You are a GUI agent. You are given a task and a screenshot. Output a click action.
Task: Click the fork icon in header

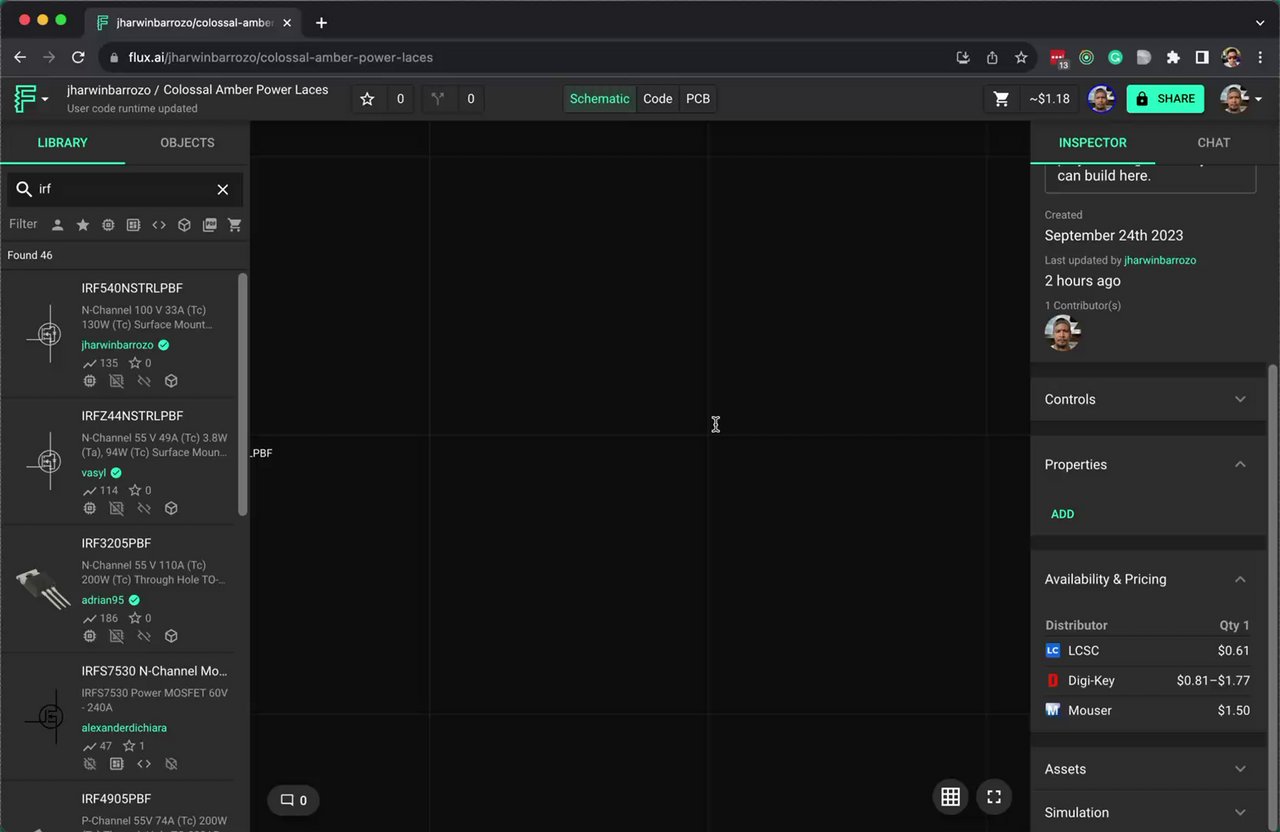click(437, 99)
